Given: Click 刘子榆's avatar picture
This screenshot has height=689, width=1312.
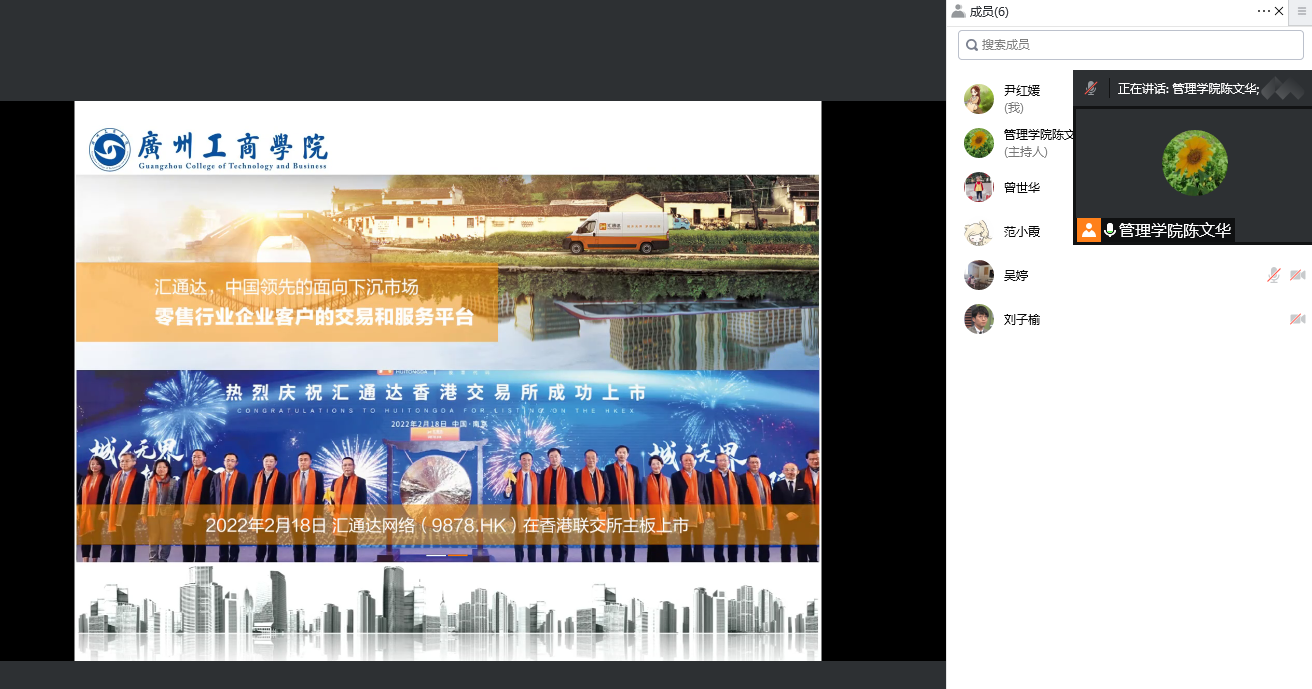Looking at the screenshot, I should [x=978, y=319].
